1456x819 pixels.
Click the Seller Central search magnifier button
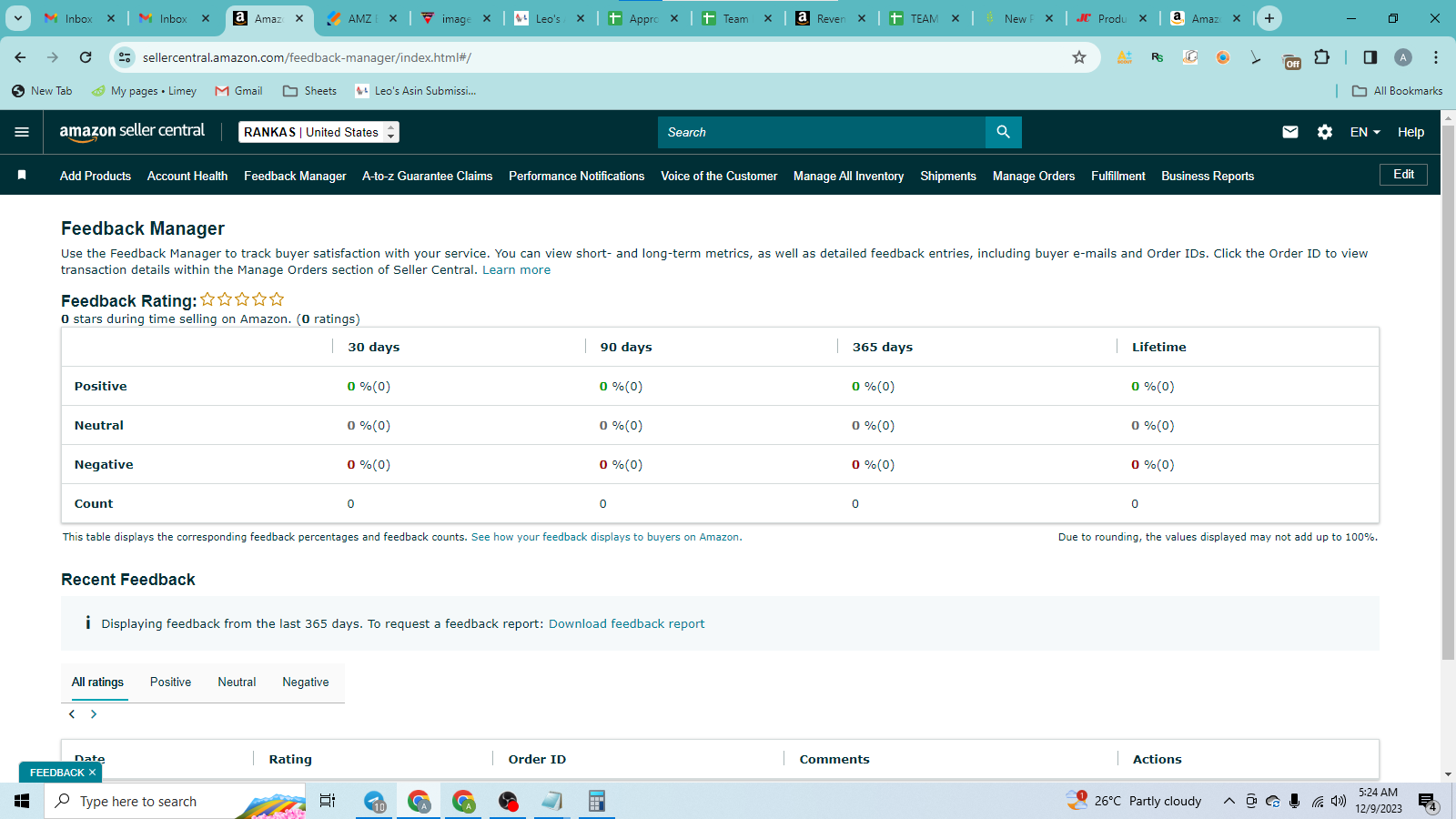coord(1003,132)
